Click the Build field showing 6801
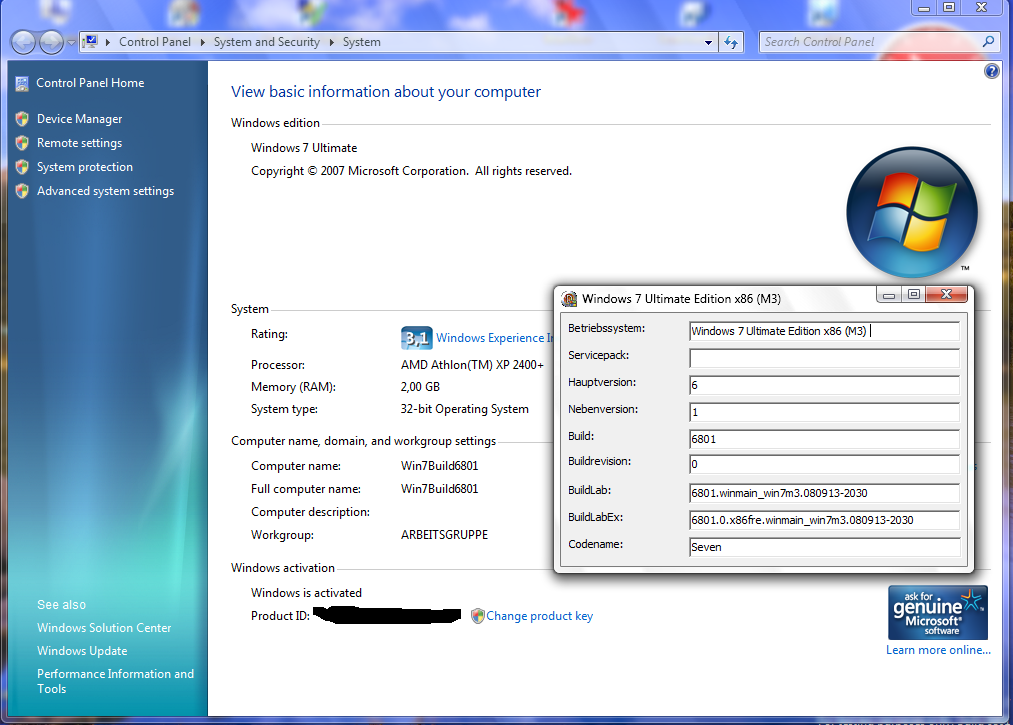The width and height of the screenshot is (1013, 725). coord(824,439)
